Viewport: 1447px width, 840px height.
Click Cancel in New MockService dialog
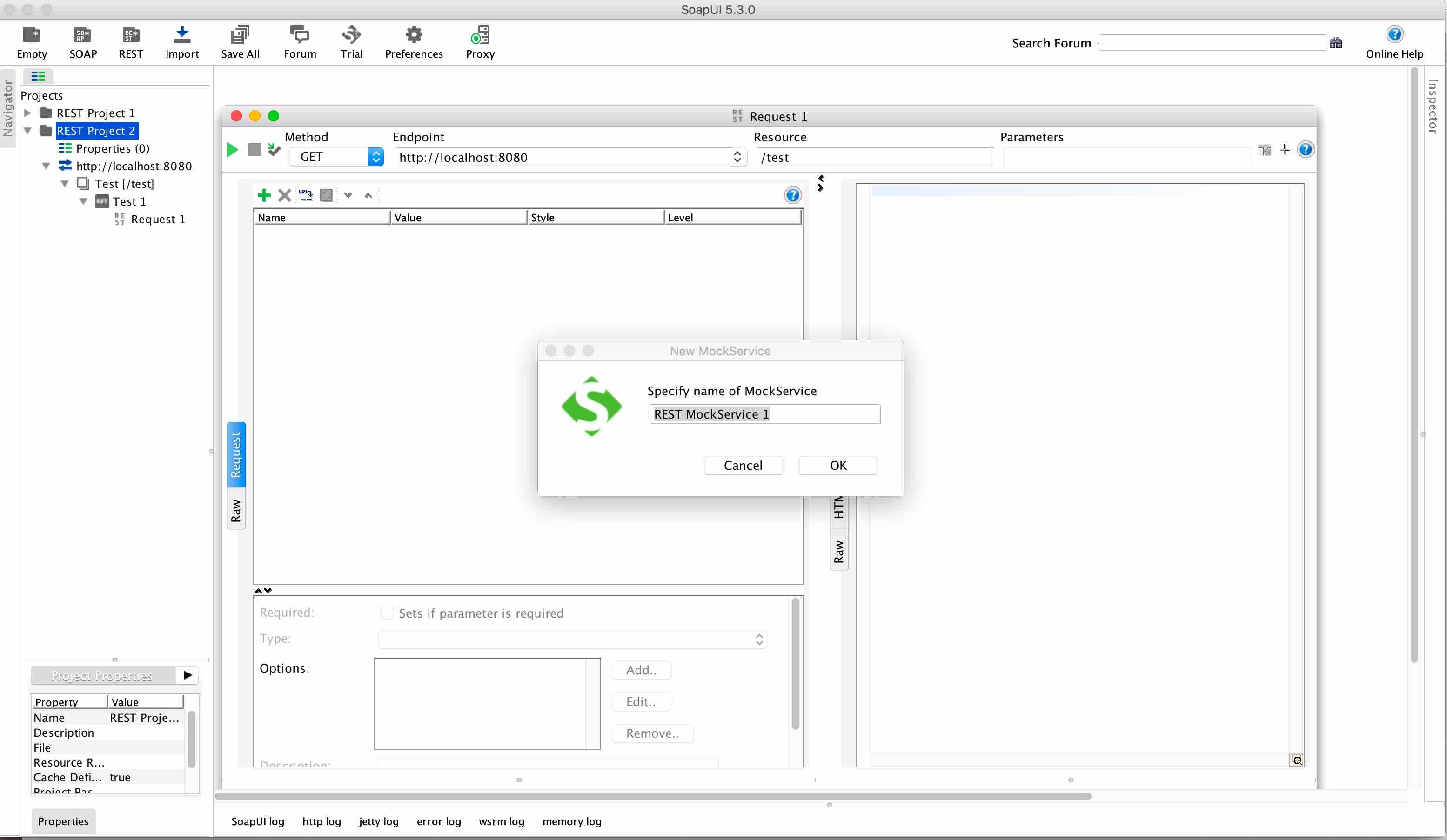coord(743,465)
